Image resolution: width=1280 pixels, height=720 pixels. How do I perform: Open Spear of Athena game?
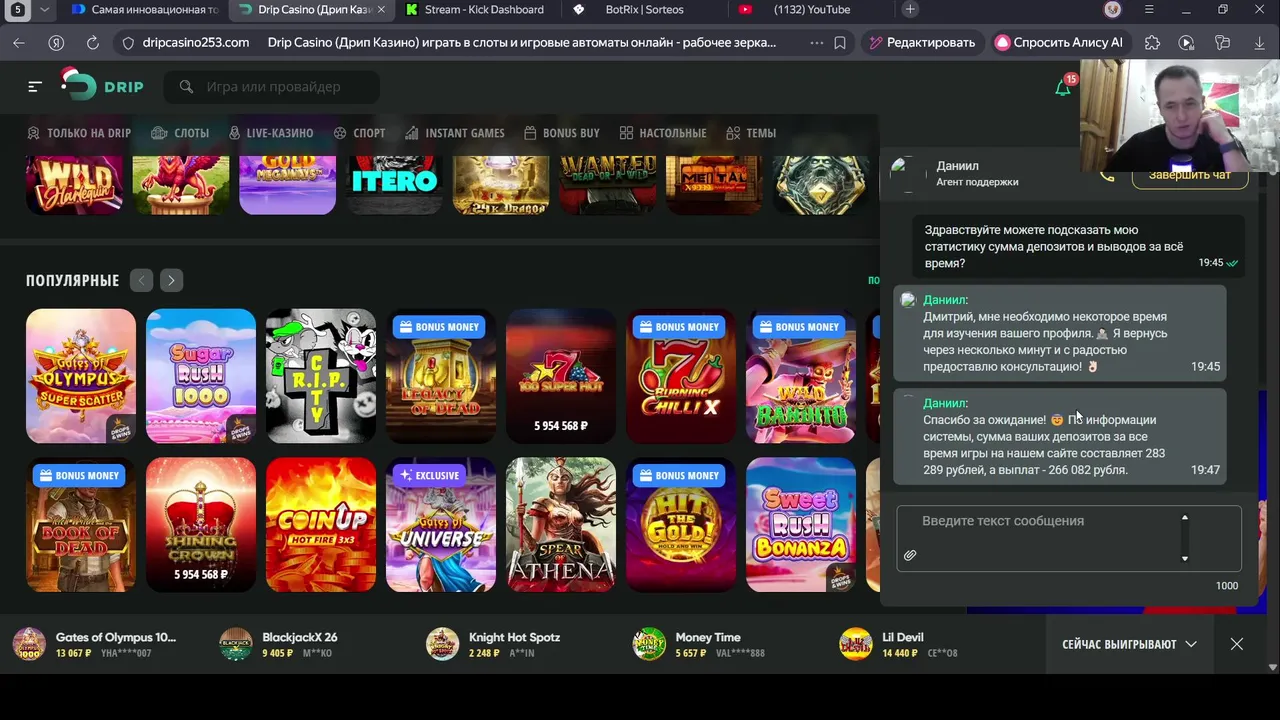pos(561,525)
